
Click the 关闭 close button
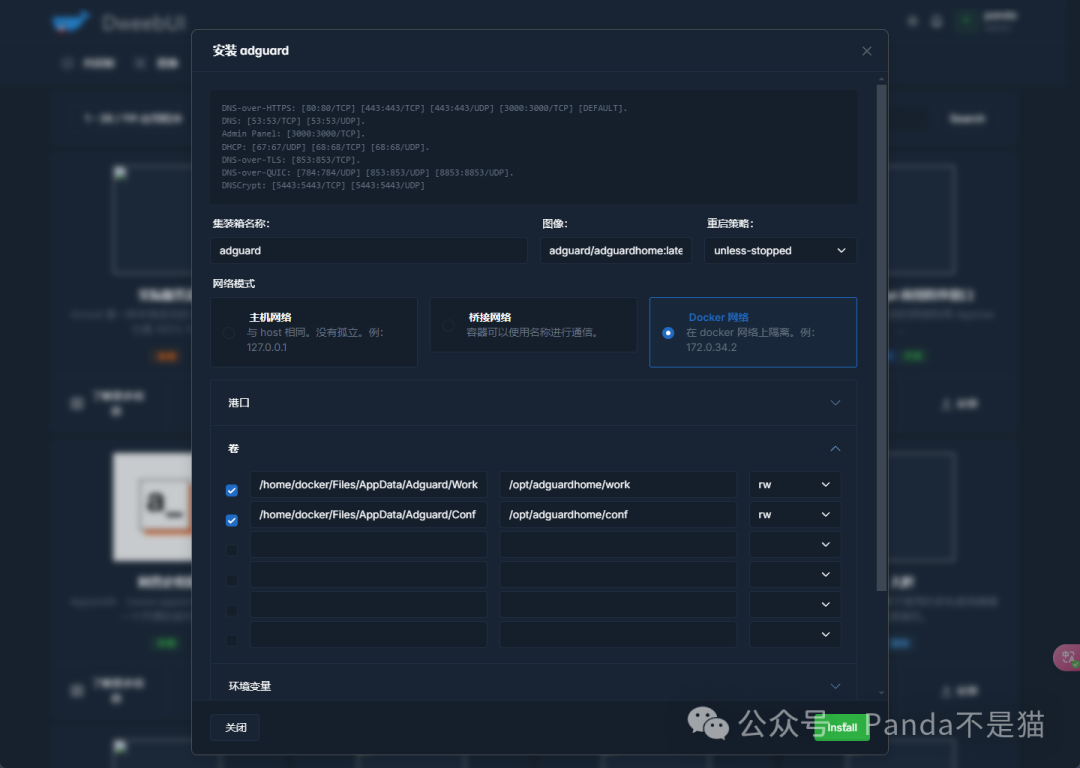(235, 727)
